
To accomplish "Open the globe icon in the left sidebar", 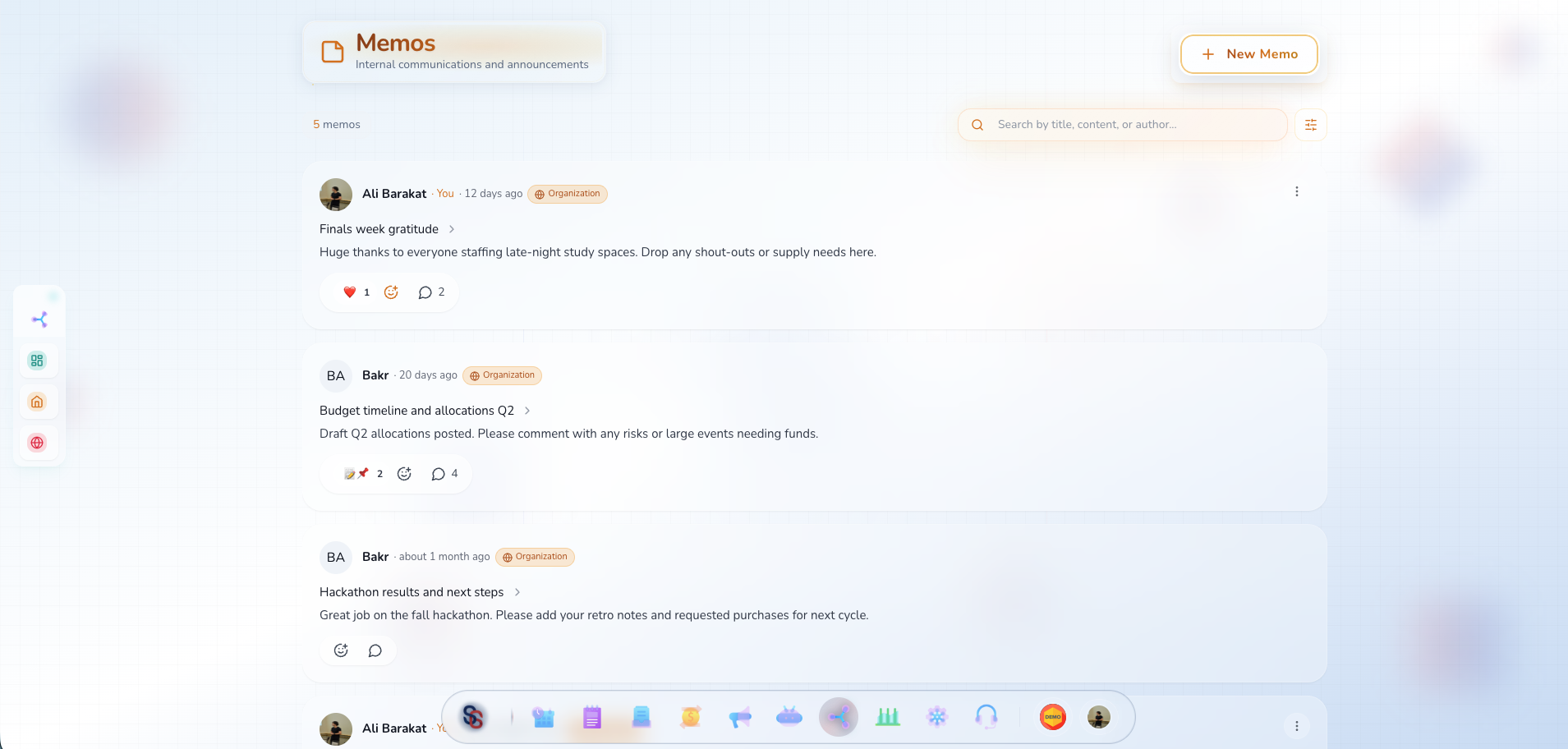I will (38, 443).
